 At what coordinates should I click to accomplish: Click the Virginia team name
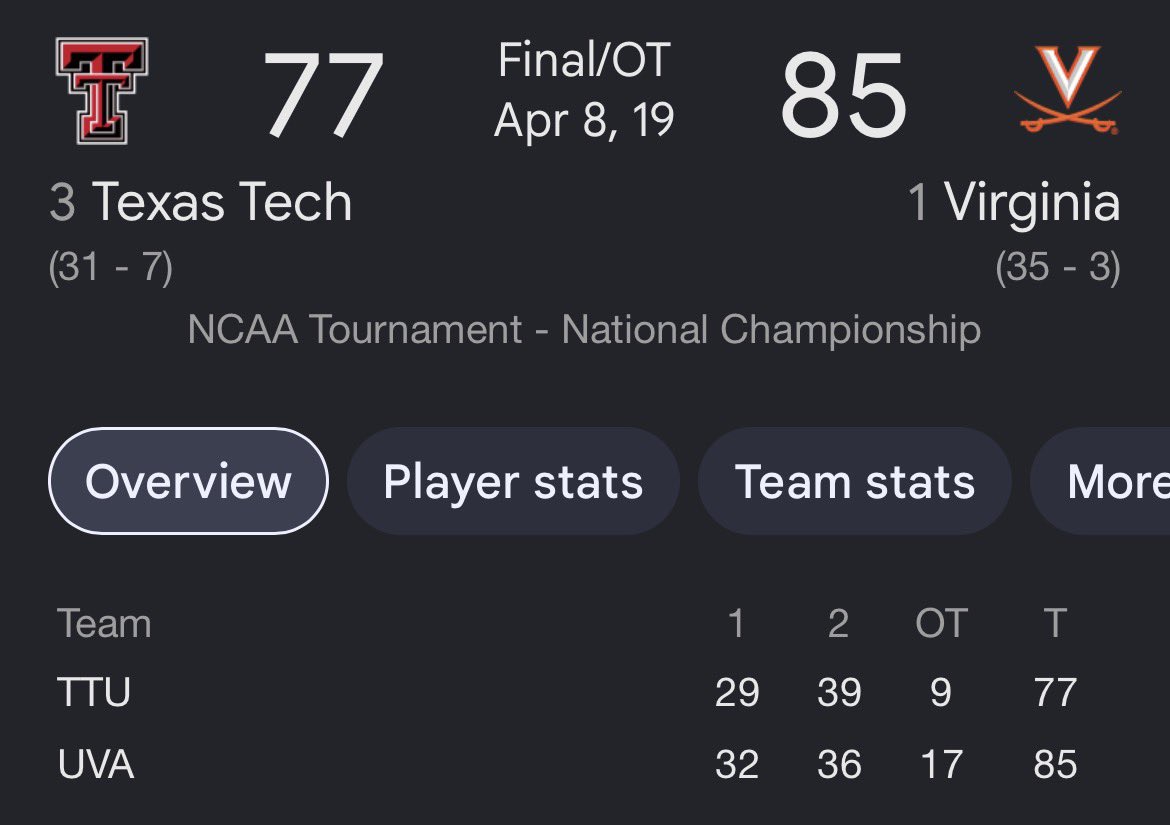(x=1032, y=203)
